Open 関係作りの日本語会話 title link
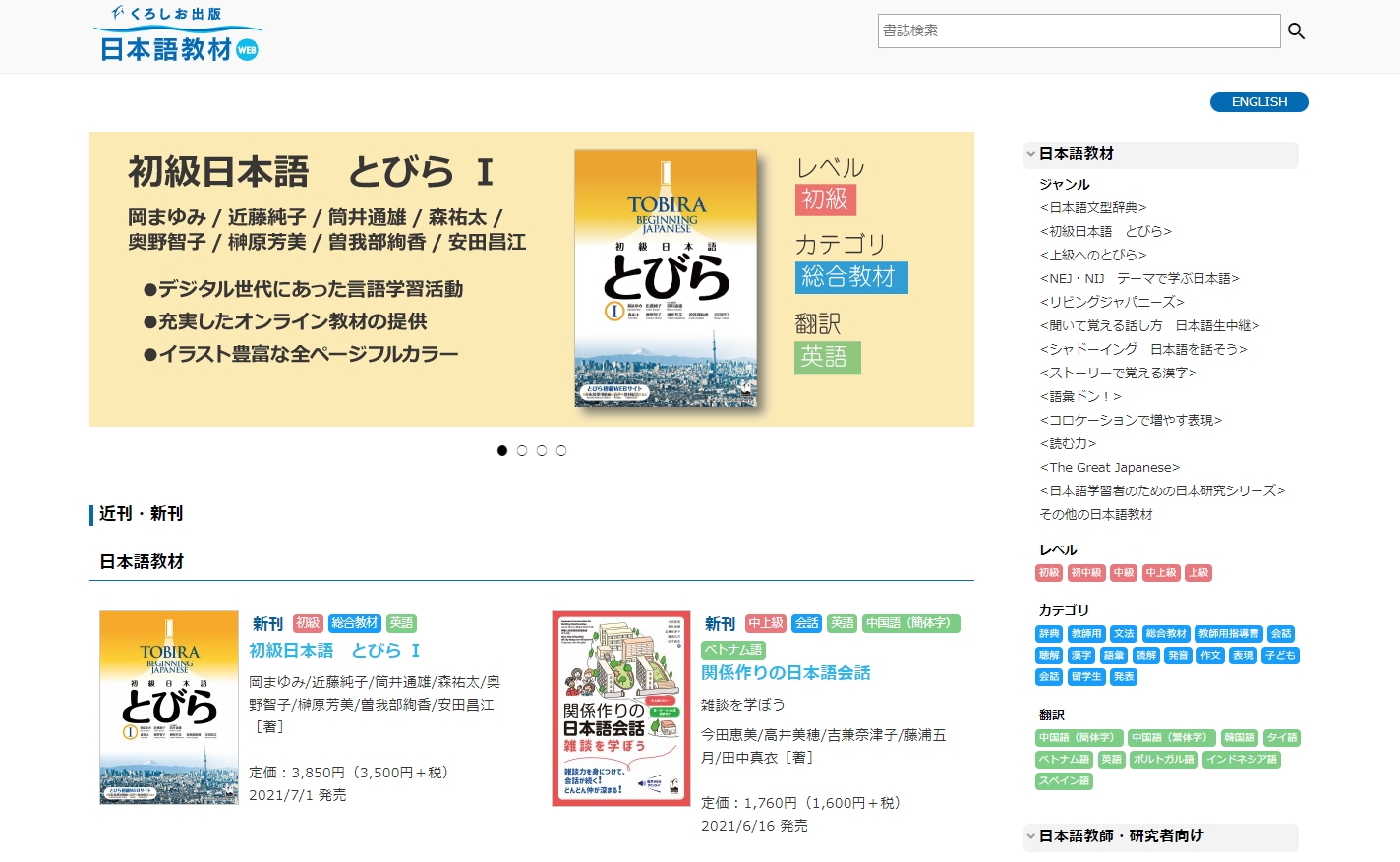The image size is (1400, 862). click(x=786, y=673)
